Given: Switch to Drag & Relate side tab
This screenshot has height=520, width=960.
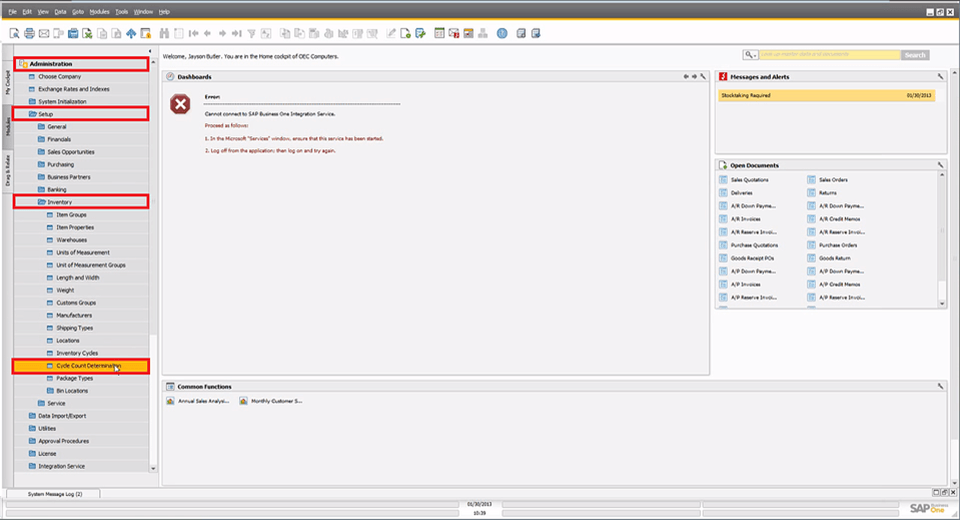Looking at the screenshot, I should [x=8, y=170].
